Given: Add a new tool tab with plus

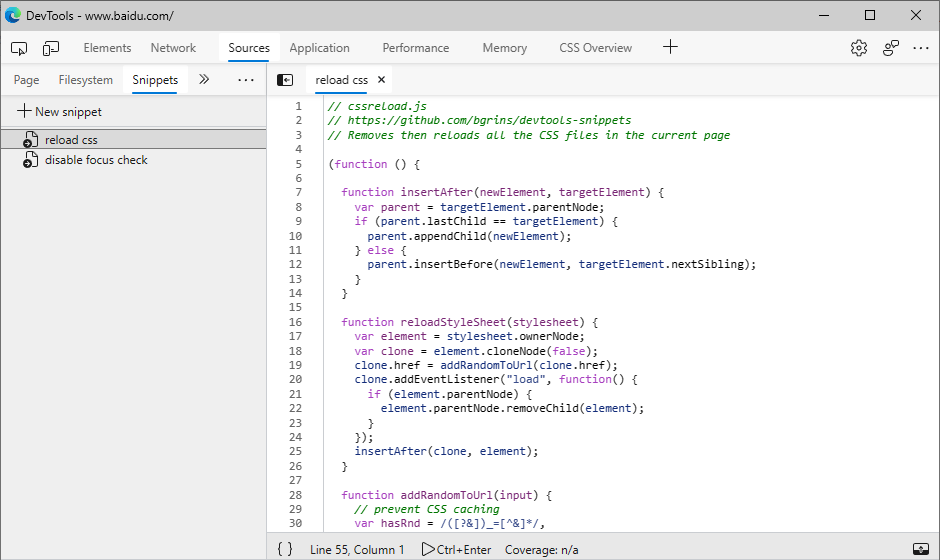Looking at the screenshot, I should click(x=671, y=47).
